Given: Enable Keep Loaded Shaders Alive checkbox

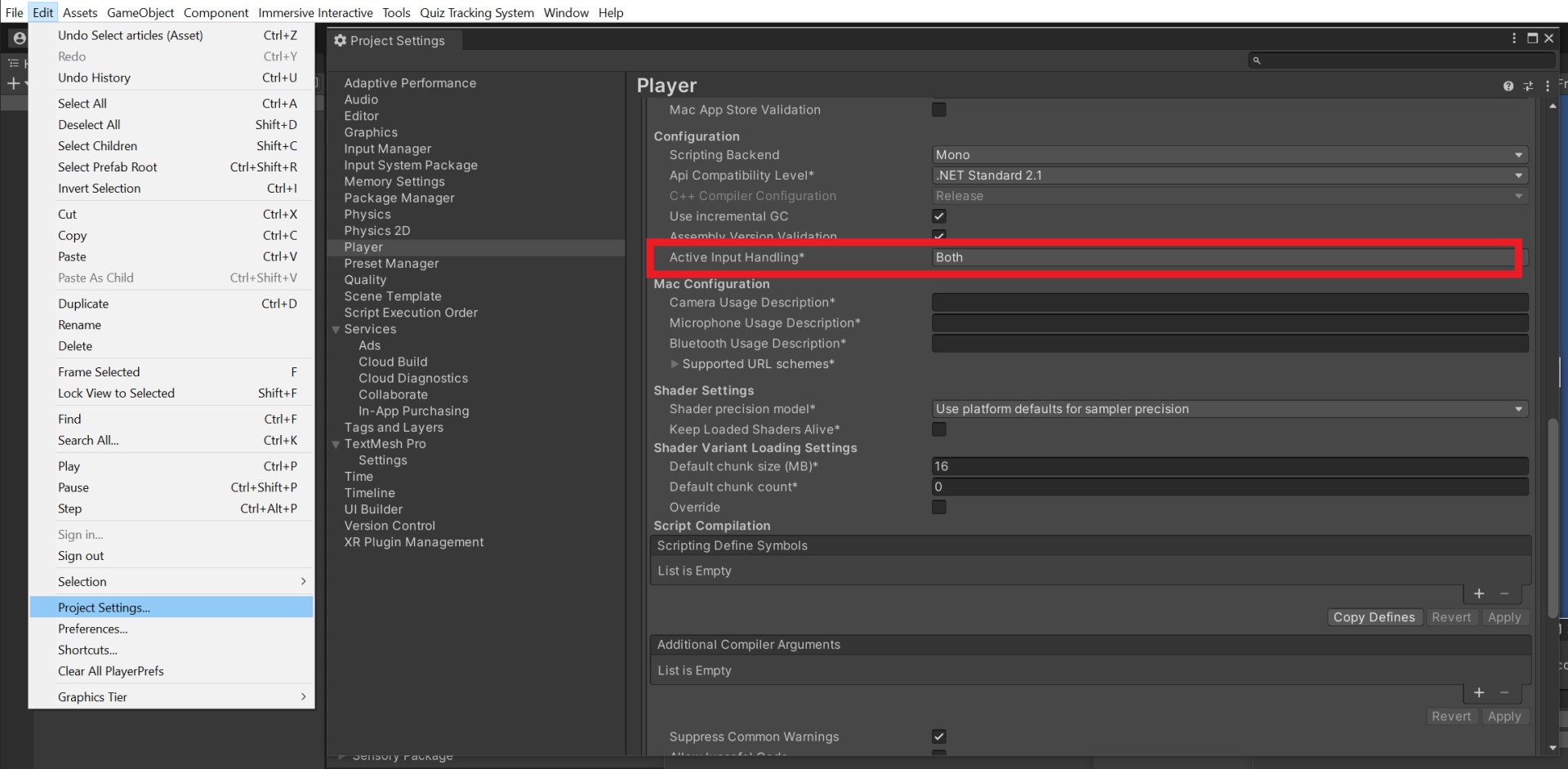Looking at the screenshot, I should 939,429.
